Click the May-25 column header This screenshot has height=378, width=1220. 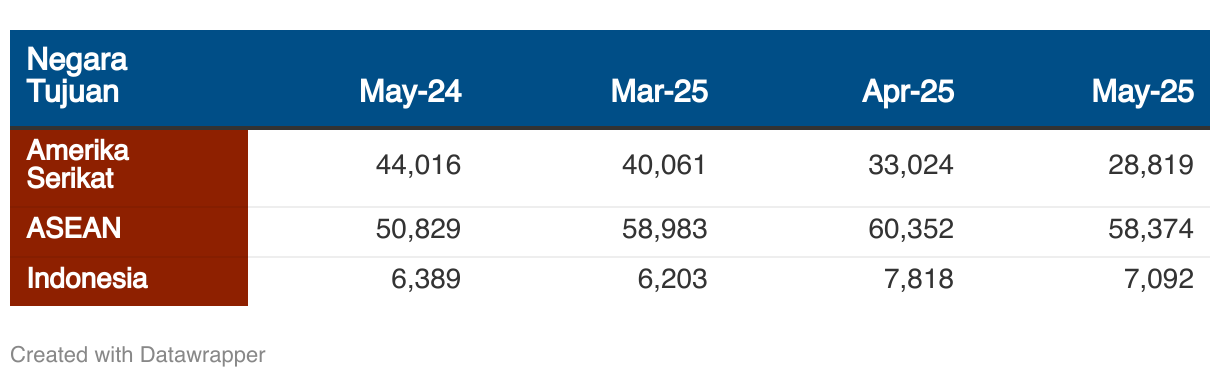click(x=1143, y=92)
